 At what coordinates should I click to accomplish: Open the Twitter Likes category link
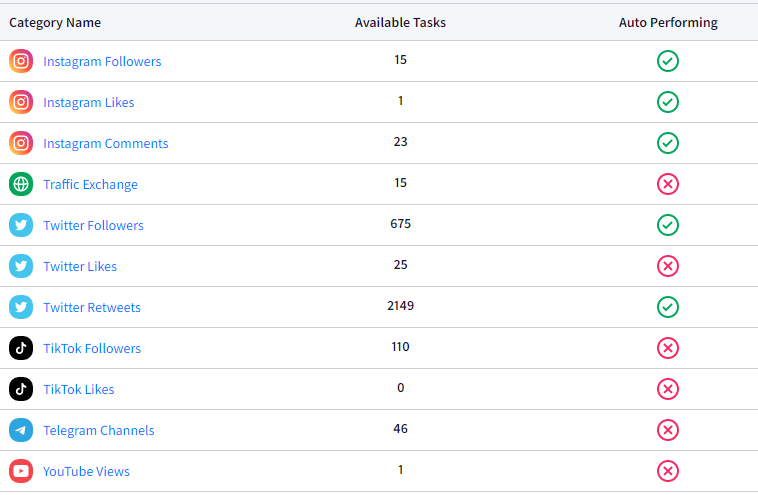click(x=80, y=266)
